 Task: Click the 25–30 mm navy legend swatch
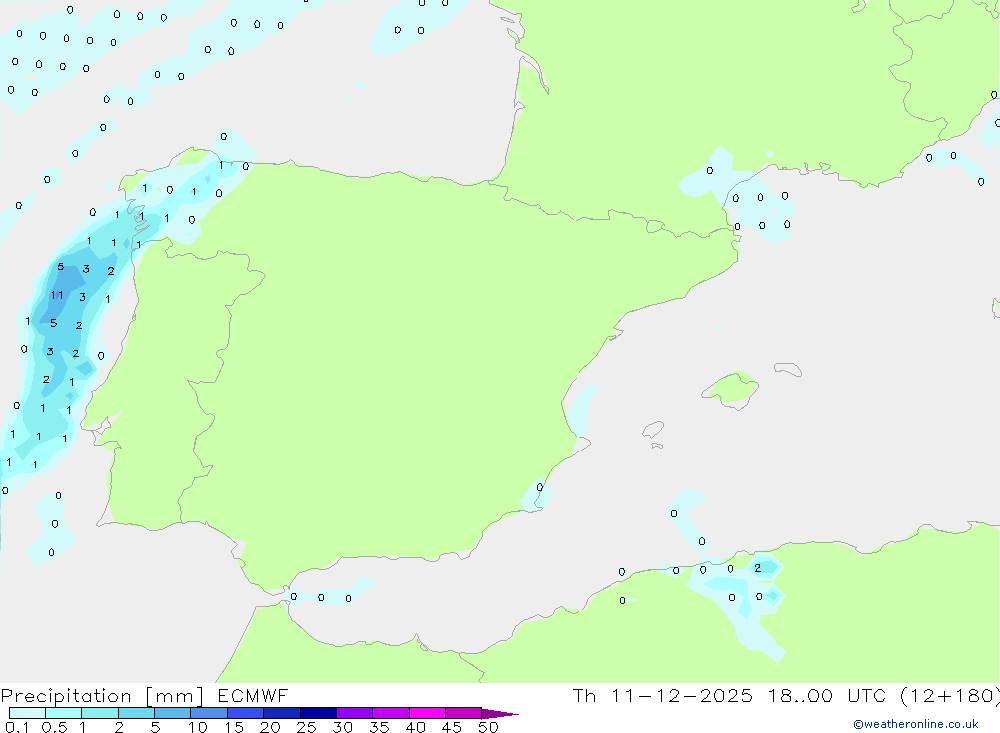[x=318, y=713]
